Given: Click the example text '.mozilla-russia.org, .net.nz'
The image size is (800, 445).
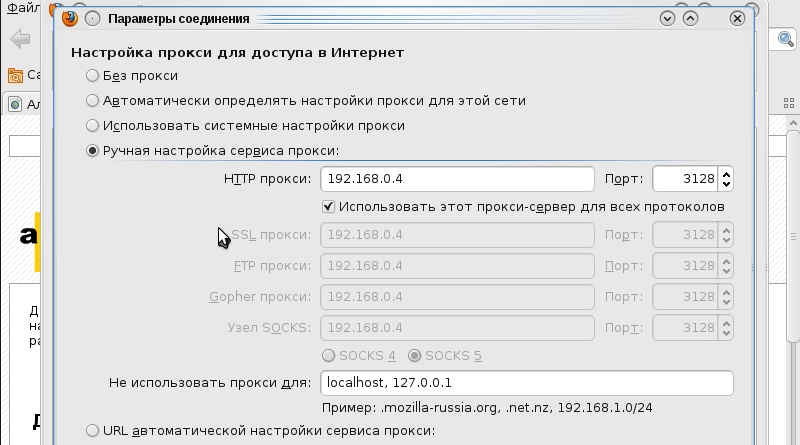Looking at the screenshot, I should pyautogui.click(x=467, y=408).
